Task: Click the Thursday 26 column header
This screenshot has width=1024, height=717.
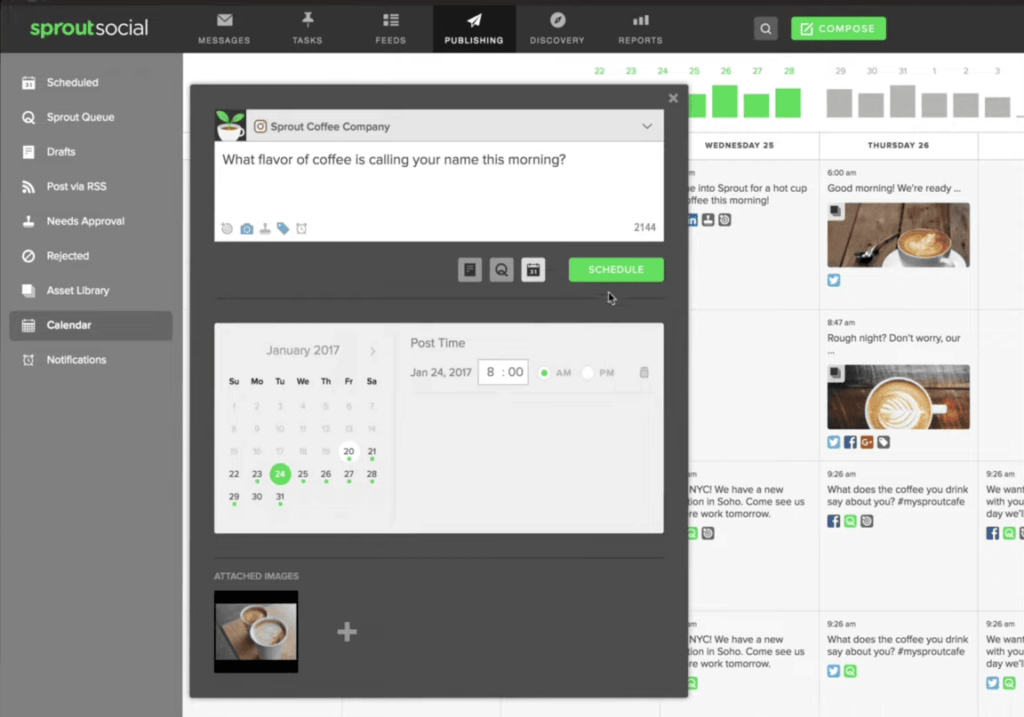Action: (x=898, y=145)
